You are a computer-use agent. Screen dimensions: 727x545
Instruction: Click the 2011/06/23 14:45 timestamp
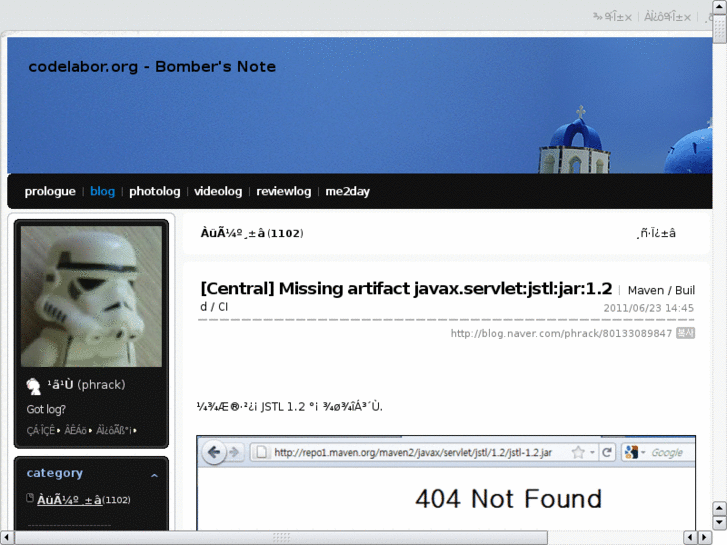(x=648, y=308)
